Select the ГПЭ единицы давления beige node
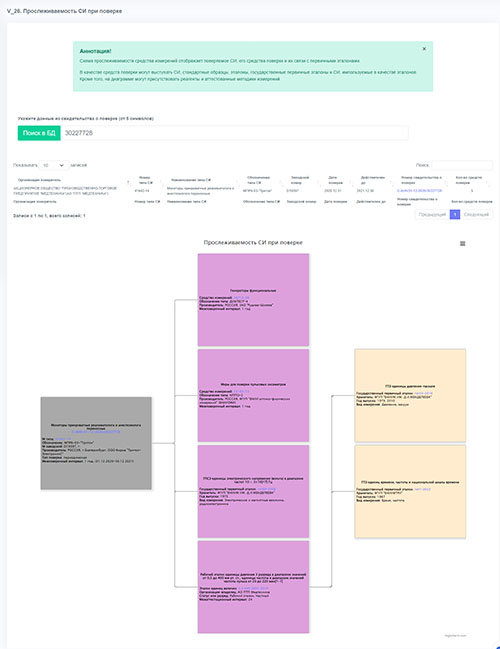The width and height of the screenshot is (500, 649). point(410,395)
